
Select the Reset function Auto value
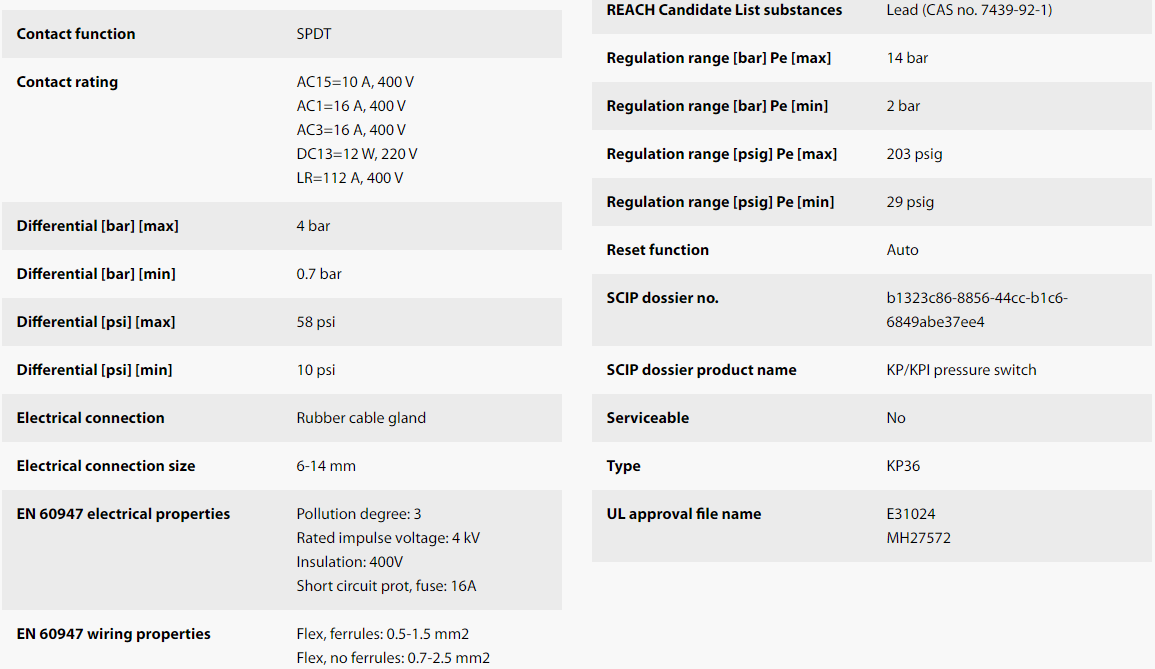point(902,250)
